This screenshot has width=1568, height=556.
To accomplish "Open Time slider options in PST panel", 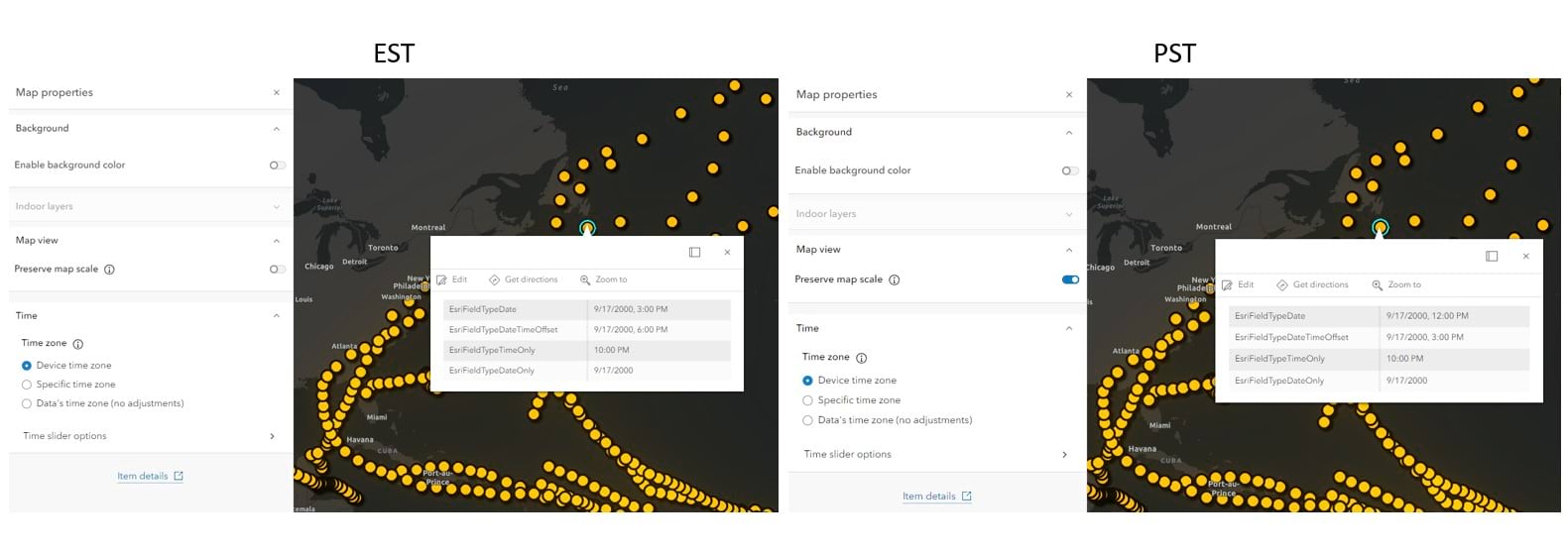I will coord(1064,455).
